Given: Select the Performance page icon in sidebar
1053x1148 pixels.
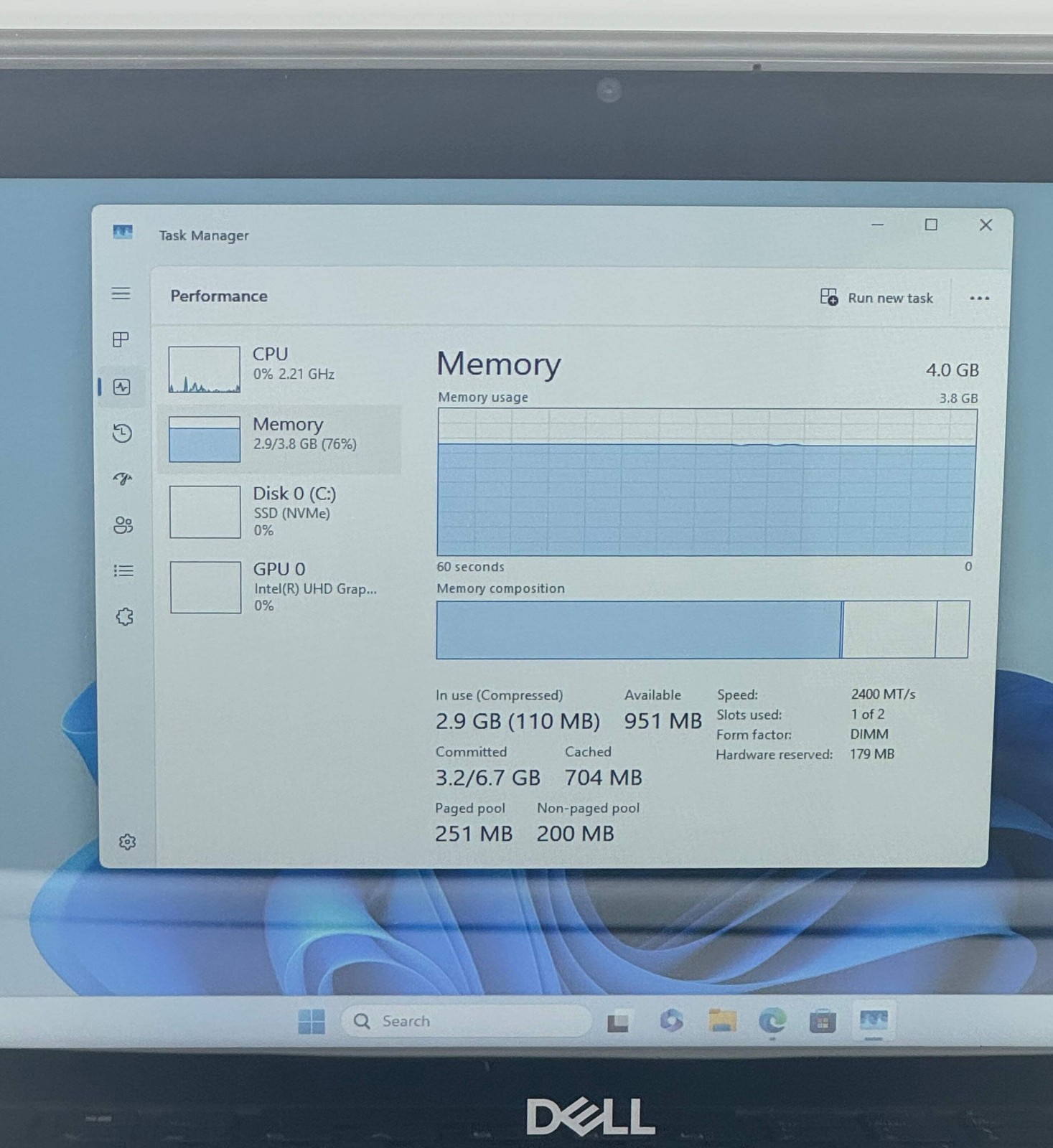Looking at the screenshot, I should click(122, 387).
